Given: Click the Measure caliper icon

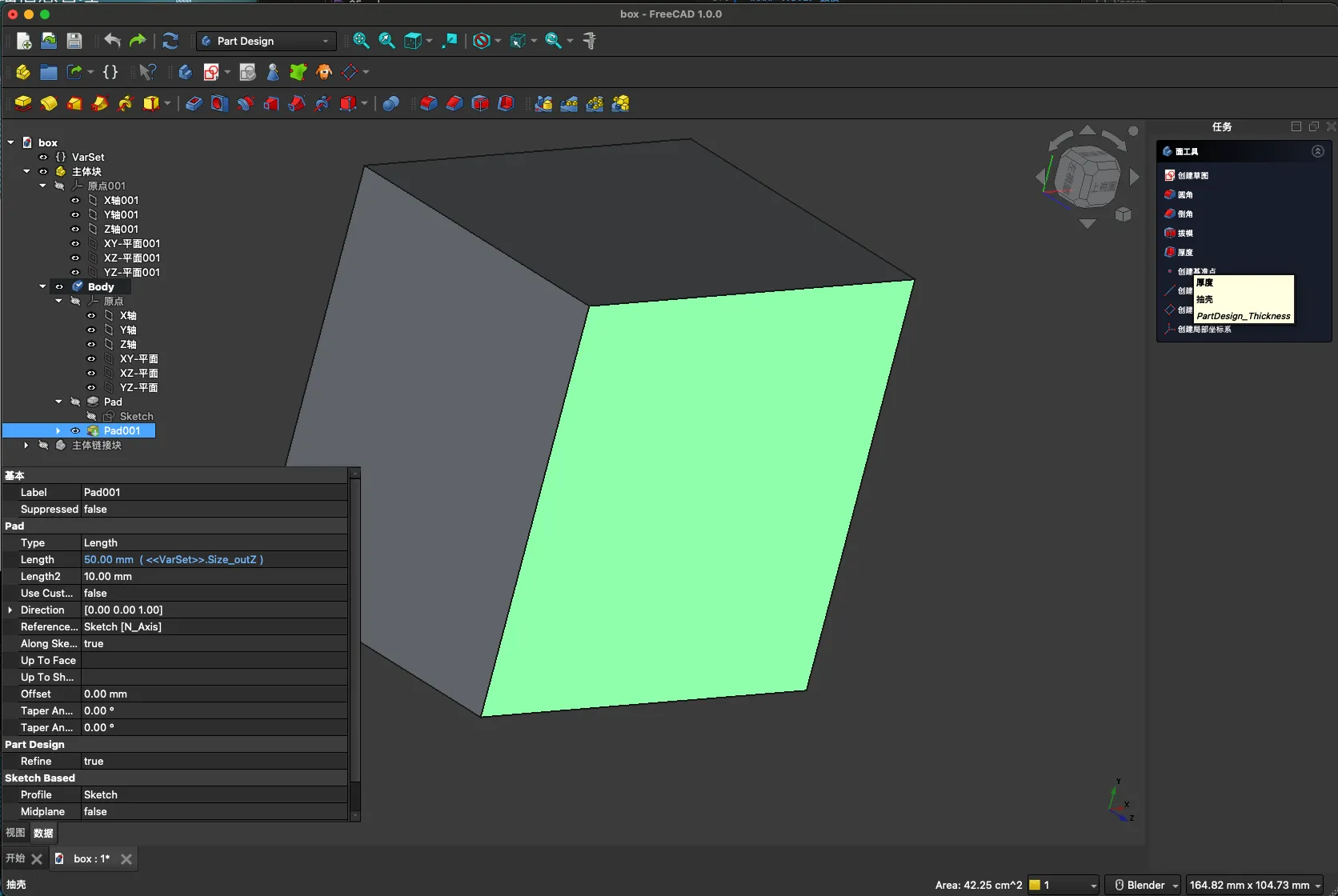Looking at the screenshot, I should click(x=590, y=41).
